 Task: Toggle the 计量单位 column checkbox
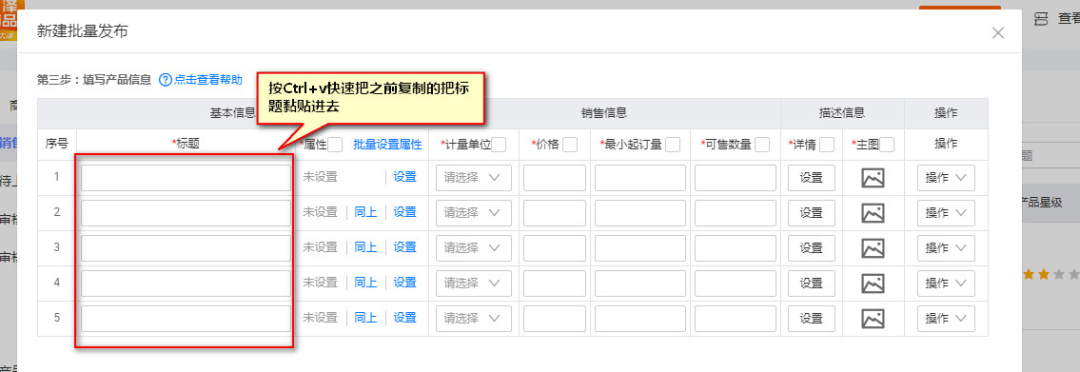[x=499, y=145]
